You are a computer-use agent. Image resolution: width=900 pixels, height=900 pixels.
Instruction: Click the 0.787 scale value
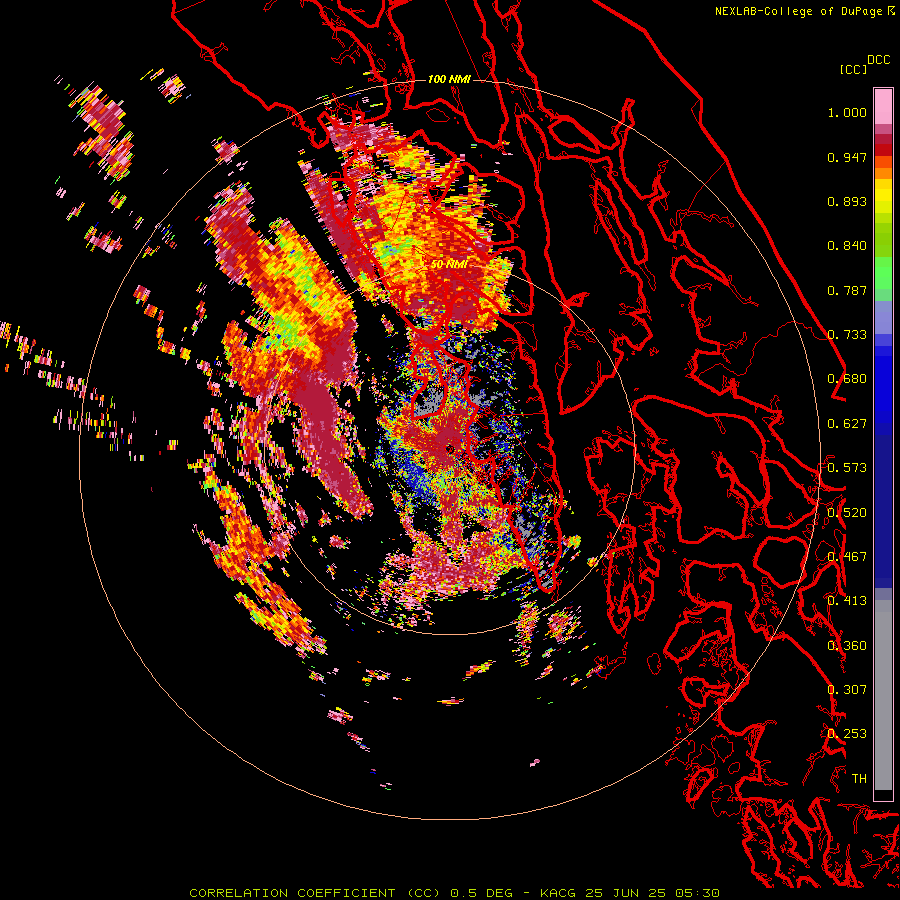tap(847, 290)
